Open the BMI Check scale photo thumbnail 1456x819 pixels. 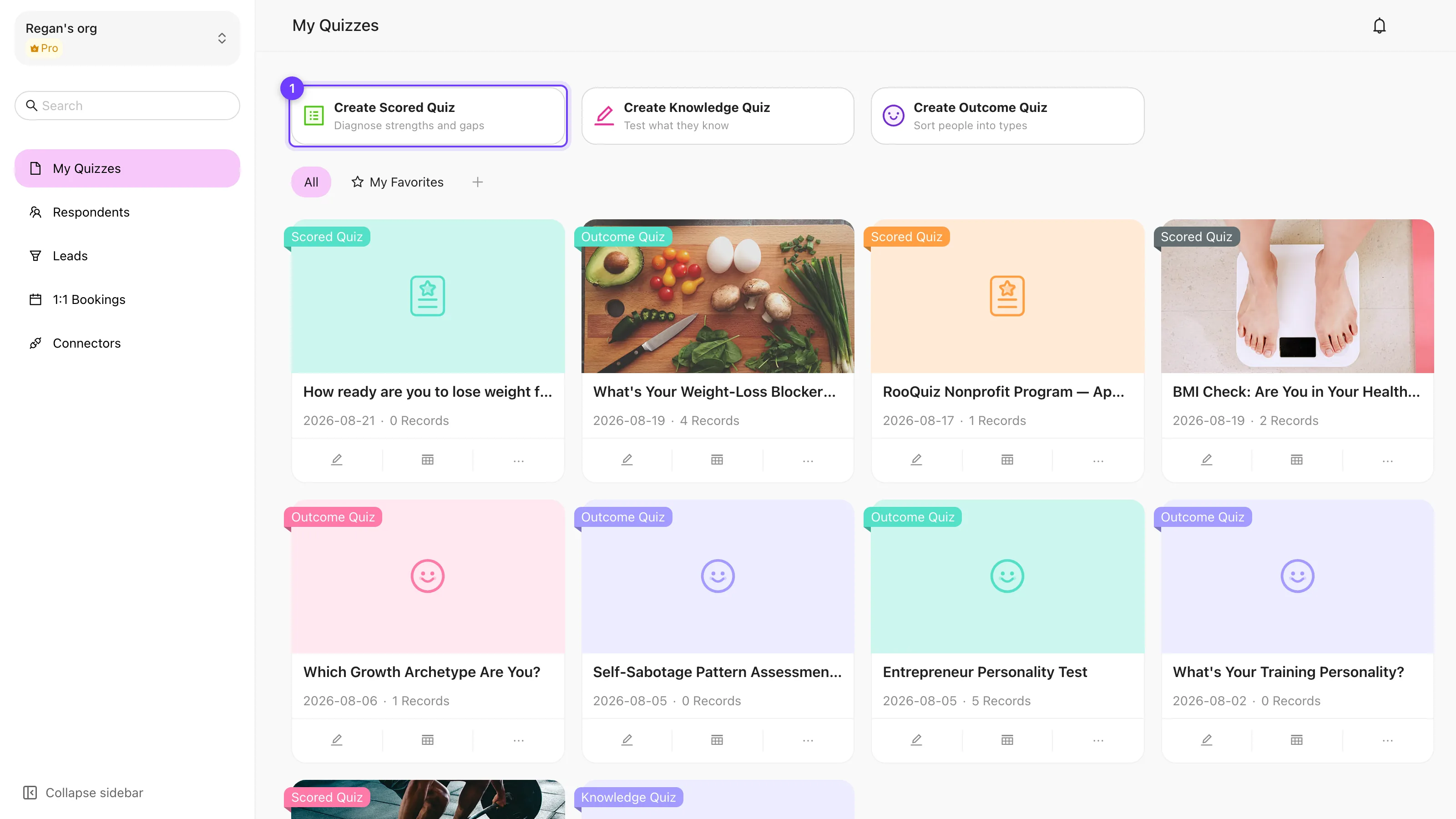tap(1297, 296)
